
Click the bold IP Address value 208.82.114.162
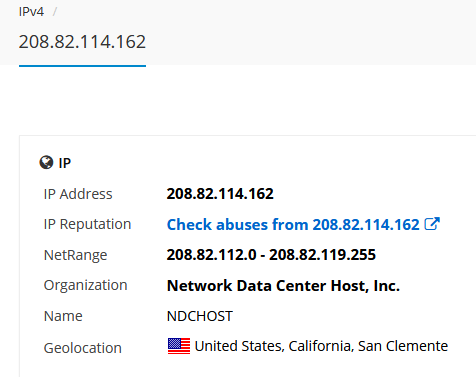point(220,194)
